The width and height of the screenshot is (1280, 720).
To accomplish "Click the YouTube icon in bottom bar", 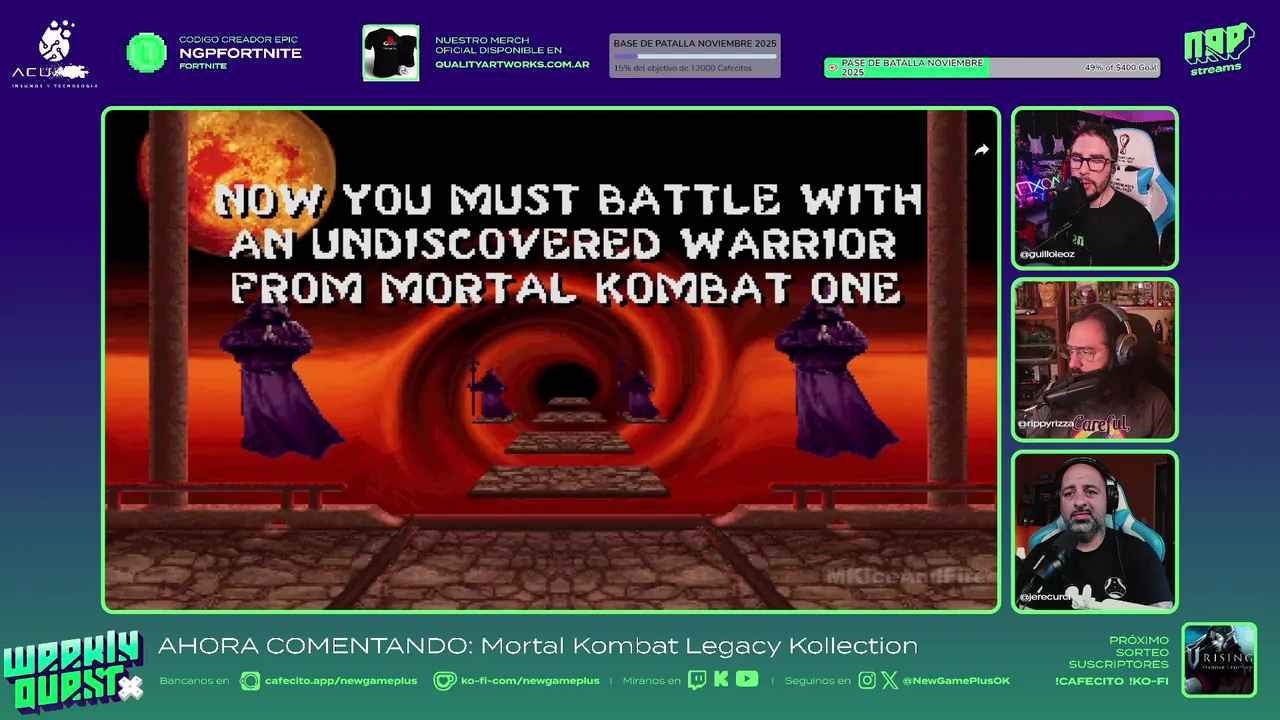I will [747, 679].
